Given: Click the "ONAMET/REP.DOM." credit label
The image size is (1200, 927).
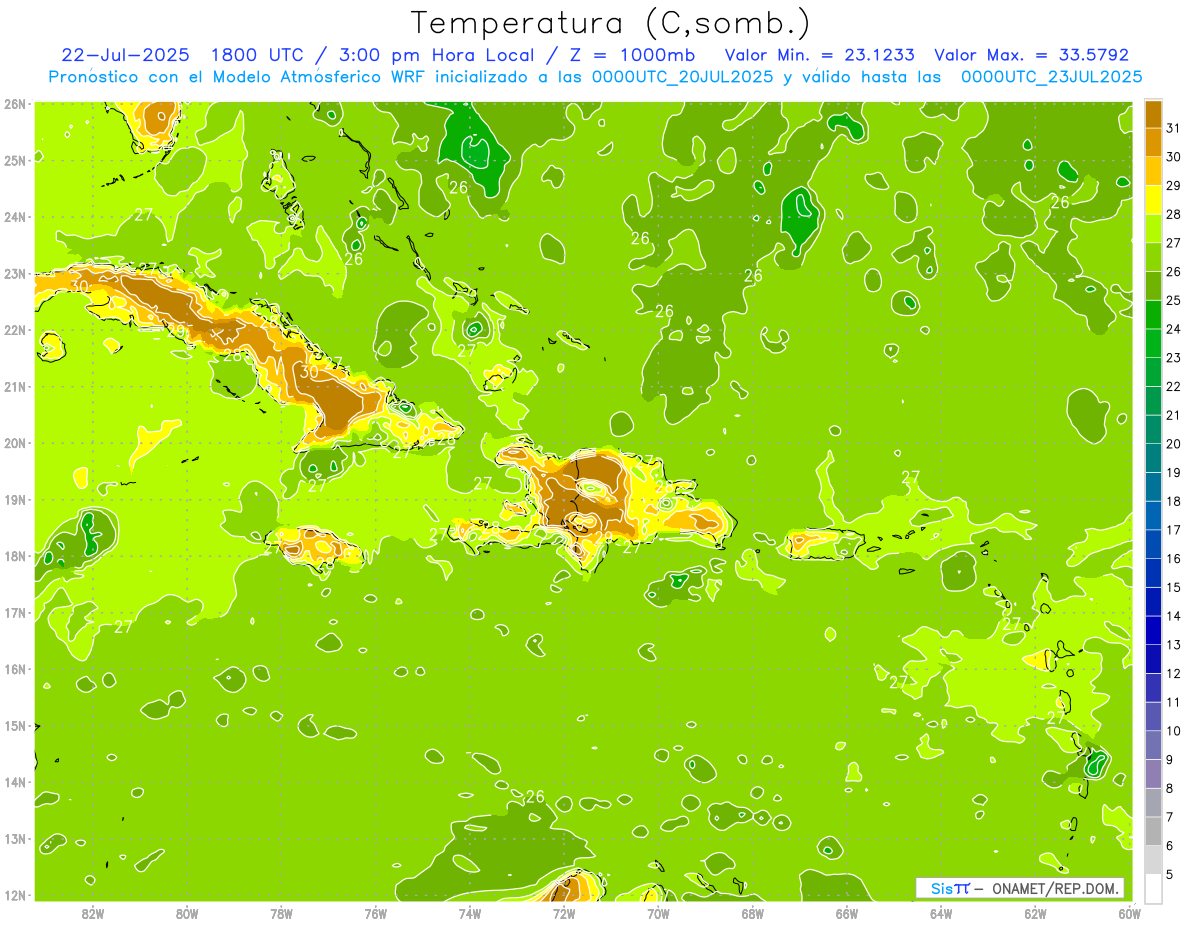Looking at the screenshot, I should [1055, 888].
